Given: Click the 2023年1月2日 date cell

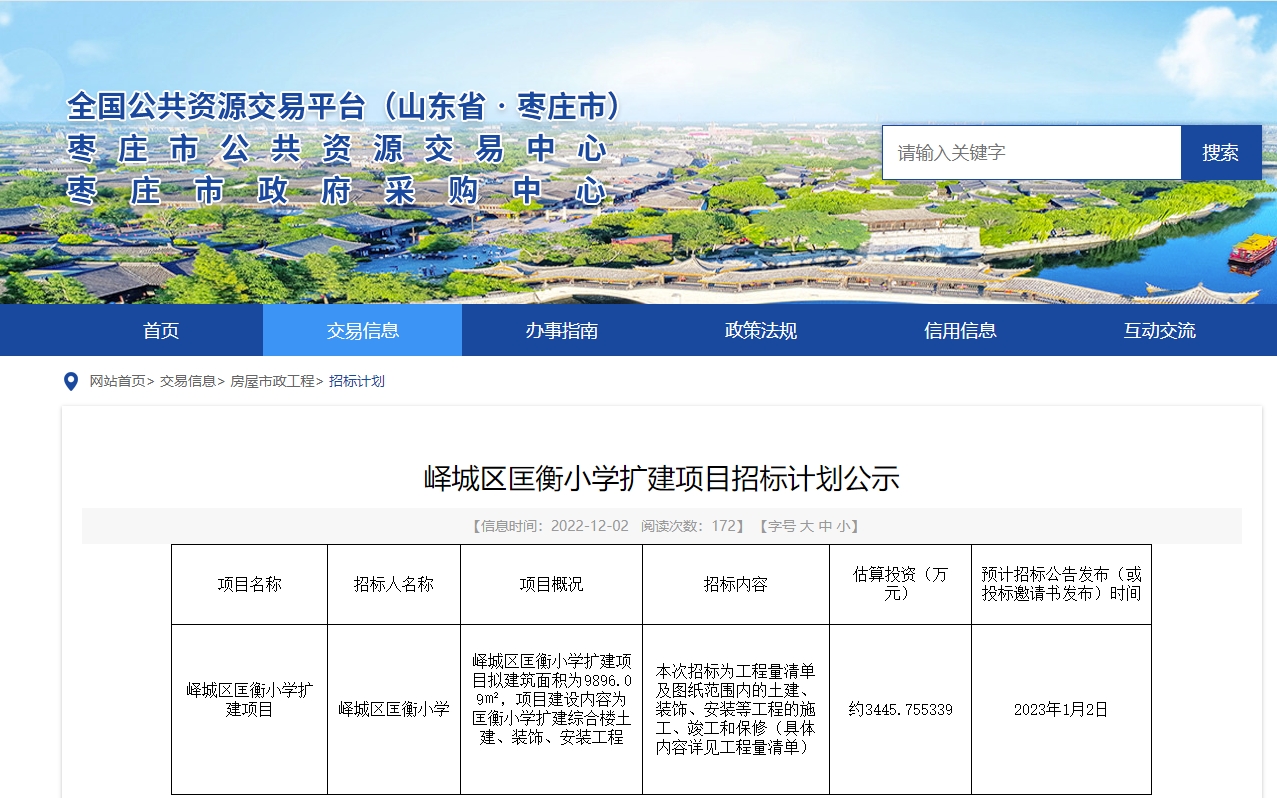Looking at the screenshot, I should 1061,709.
